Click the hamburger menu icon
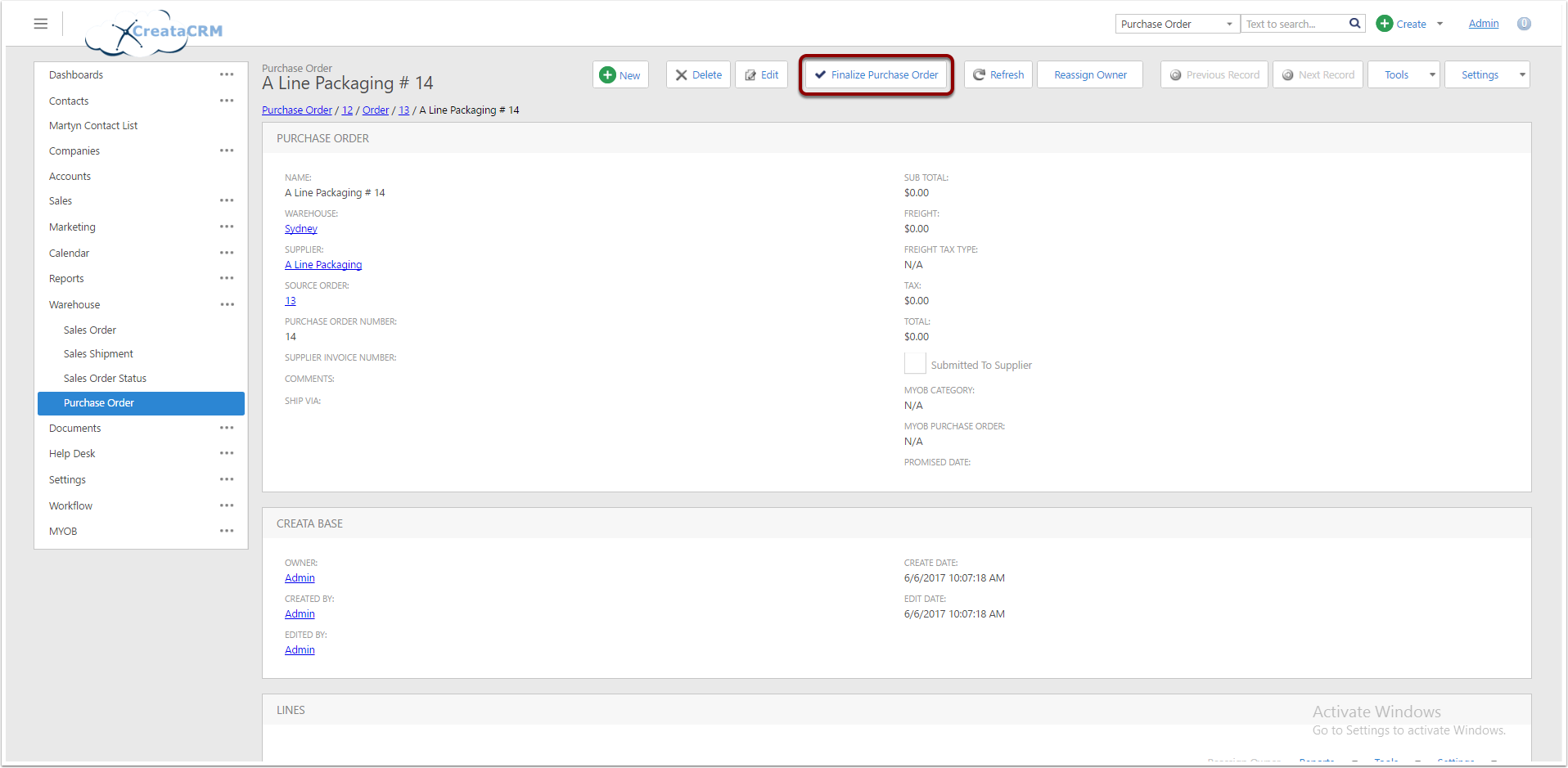 coord(40,24)
